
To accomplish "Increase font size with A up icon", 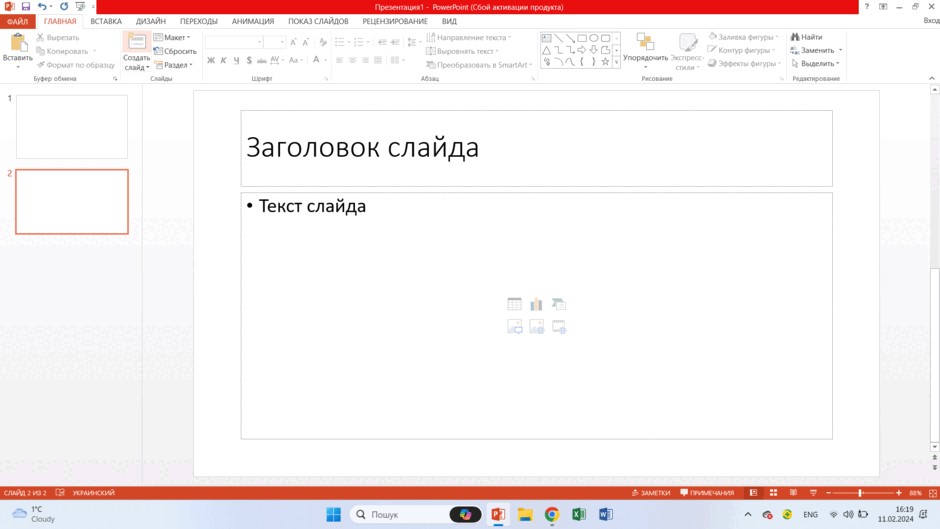I will [x=293, y=42].
